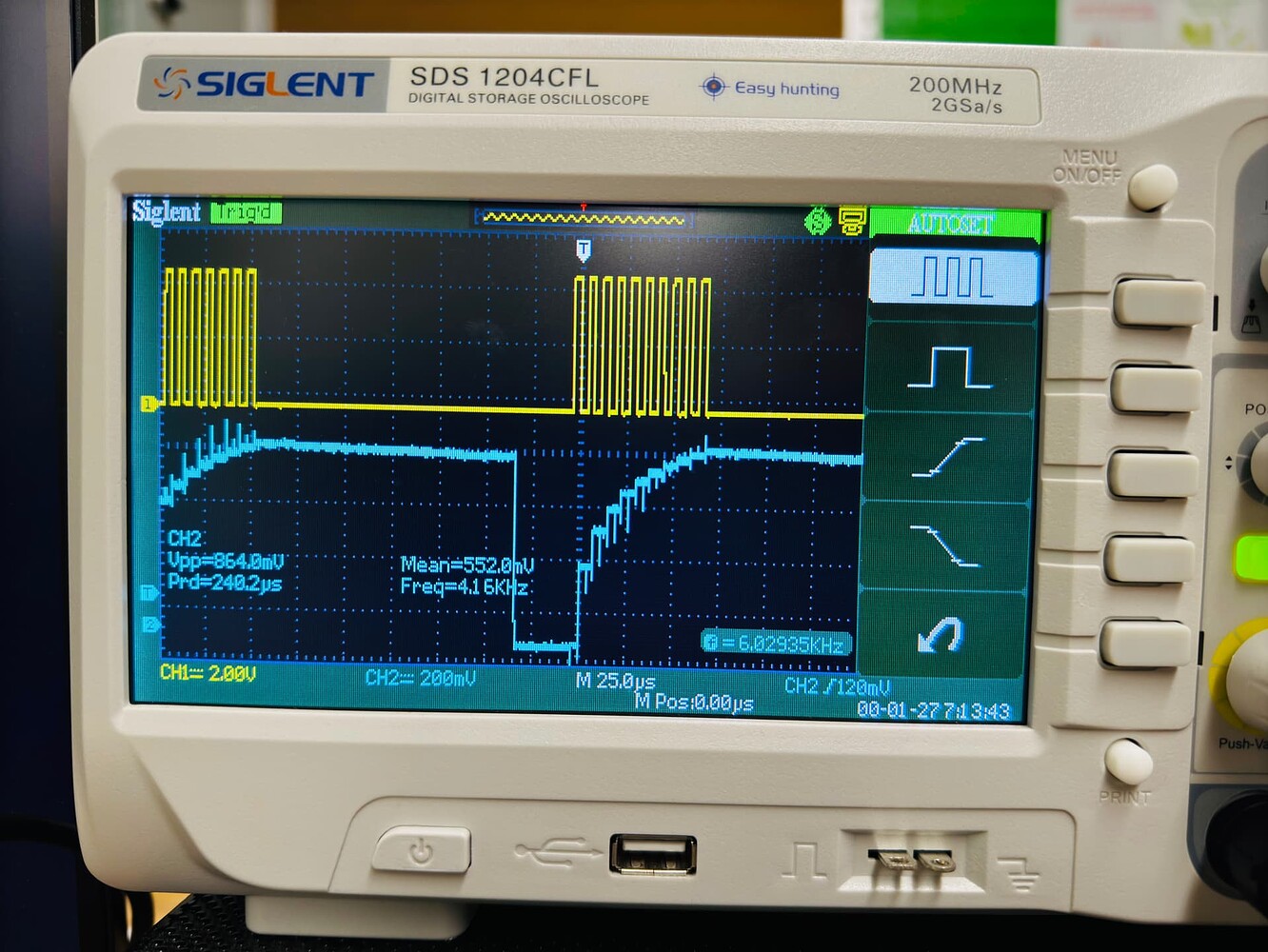Viewport: 1268px width, 952px height.
Task: Click the yellow printer icon in the status bar
Action: point(850,220)
